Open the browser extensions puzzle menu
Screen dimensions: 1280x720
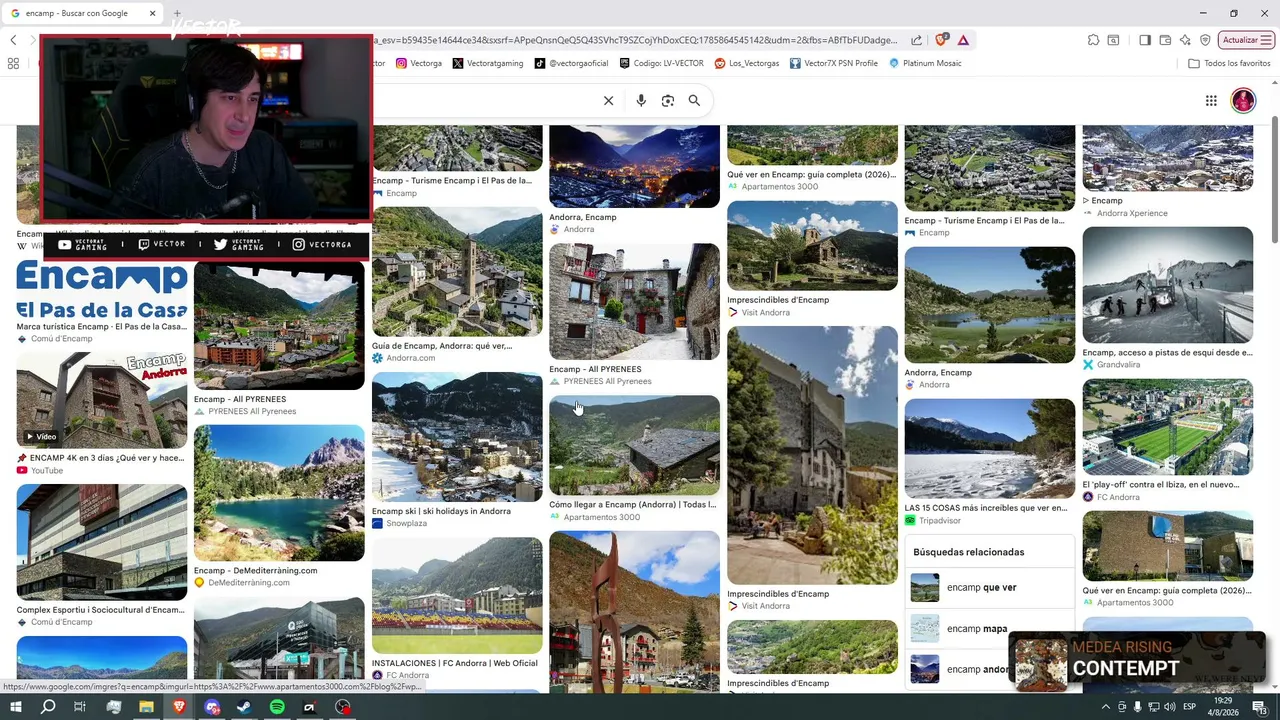coord(1093,40)
